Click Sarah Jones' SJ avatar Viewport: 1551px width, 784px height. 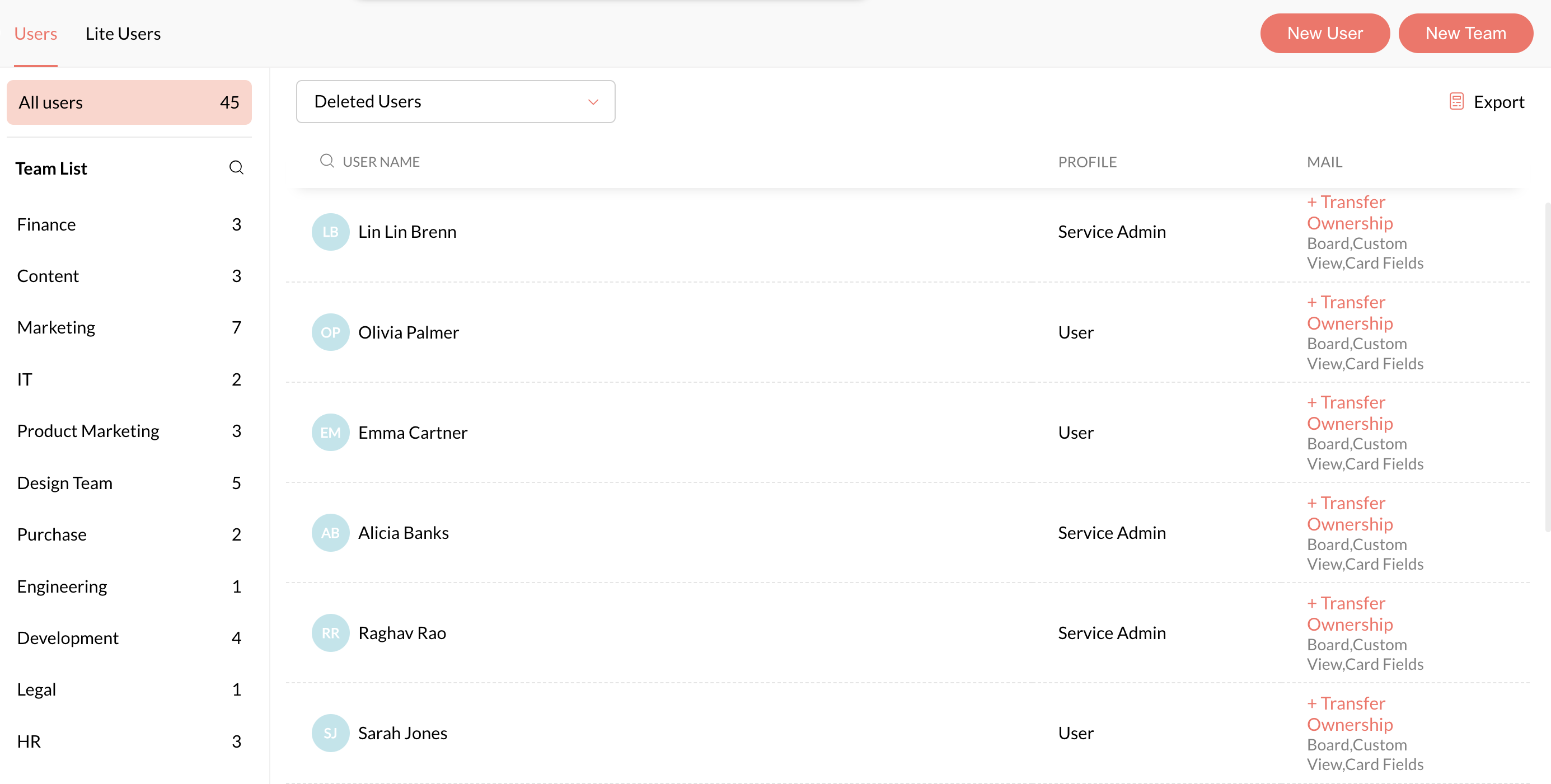(x=330, y=733)
